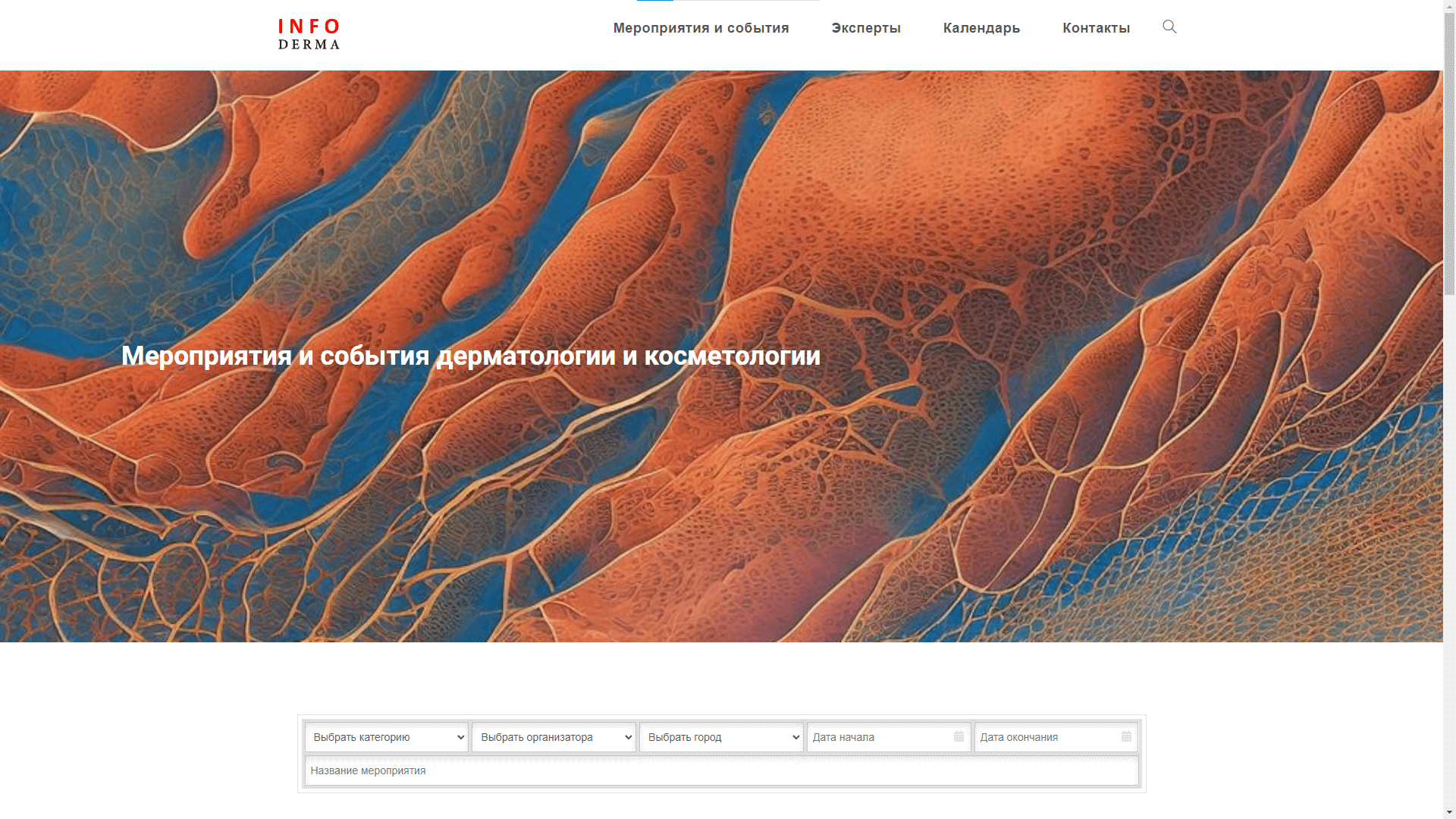
Task: Click calendar icon in Дата начала field
Action: 959,736
